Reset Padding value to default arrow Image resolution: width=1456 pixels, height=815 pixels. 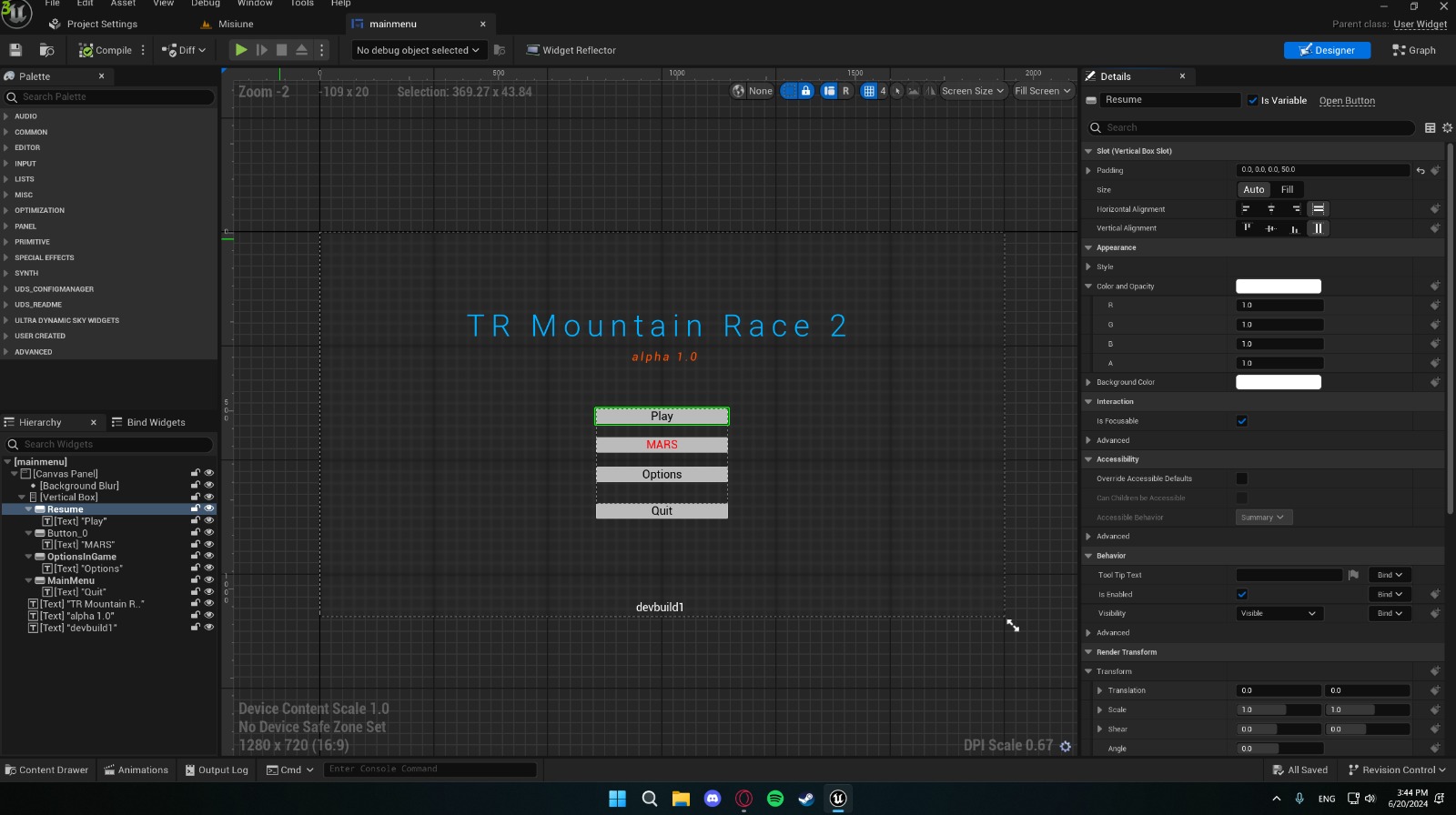(x=1421, y=170)
